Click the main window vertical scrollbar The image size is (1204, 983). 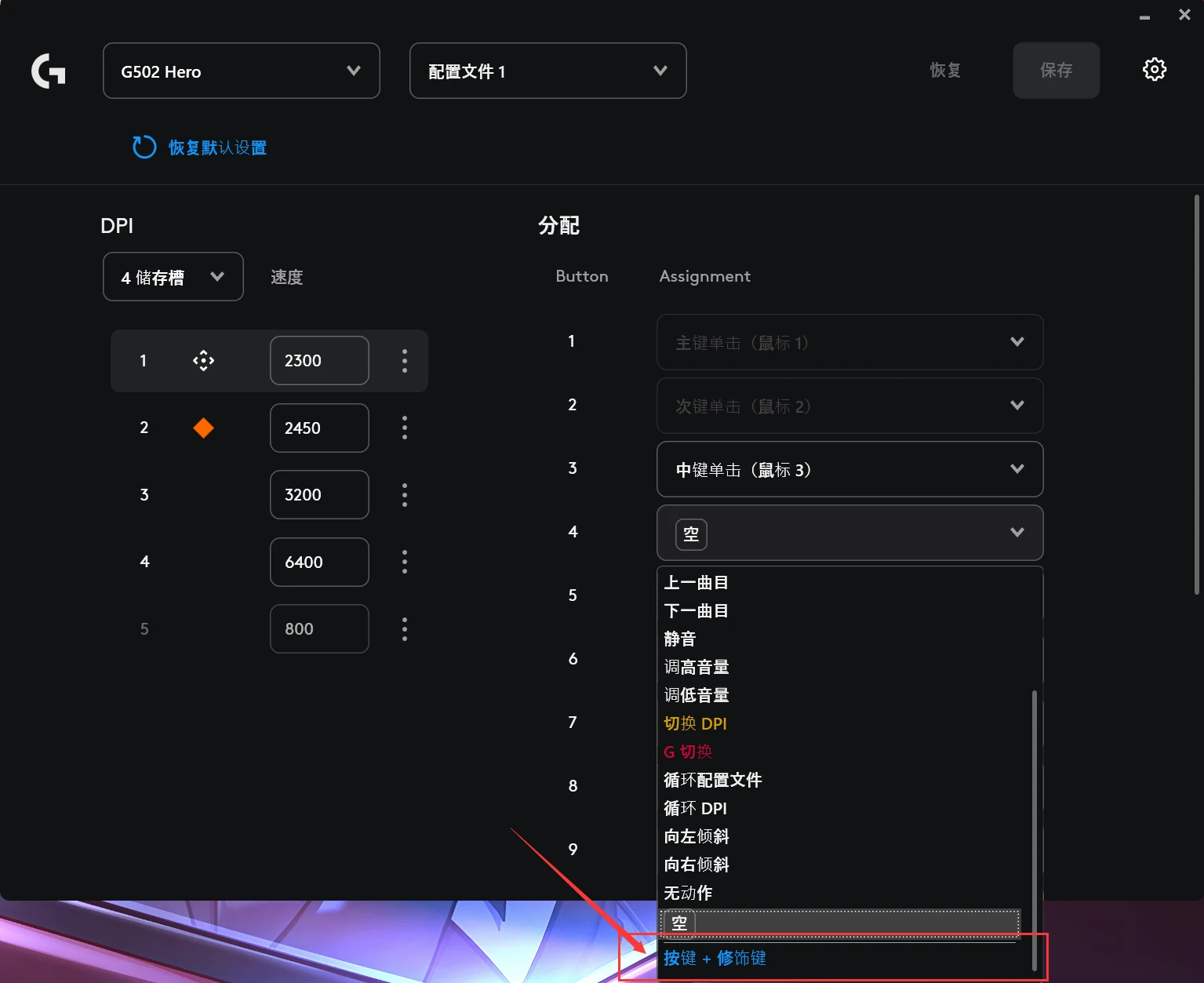1196,395
